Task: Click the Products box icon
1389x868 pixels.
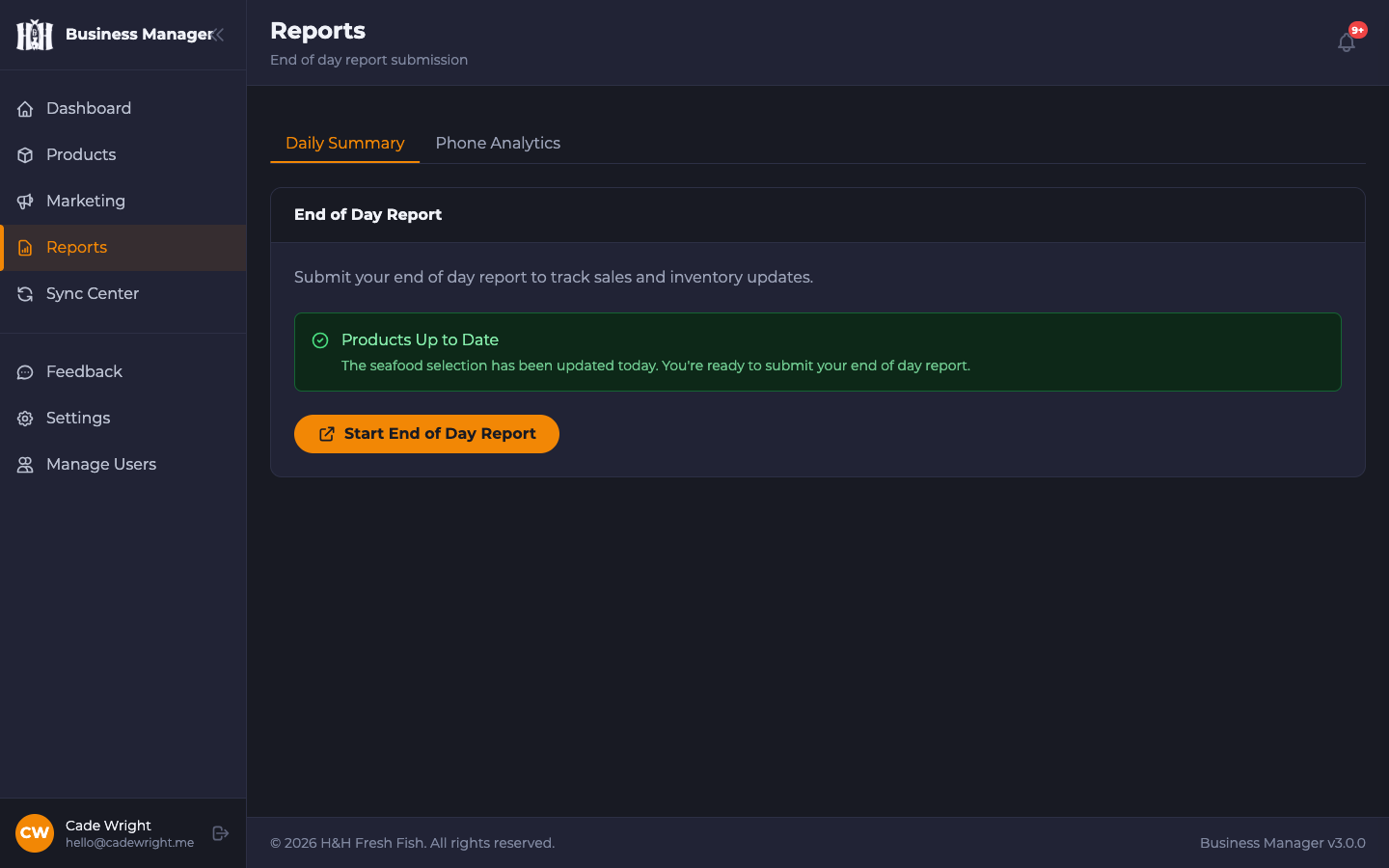Action: [x=25, y=155]
